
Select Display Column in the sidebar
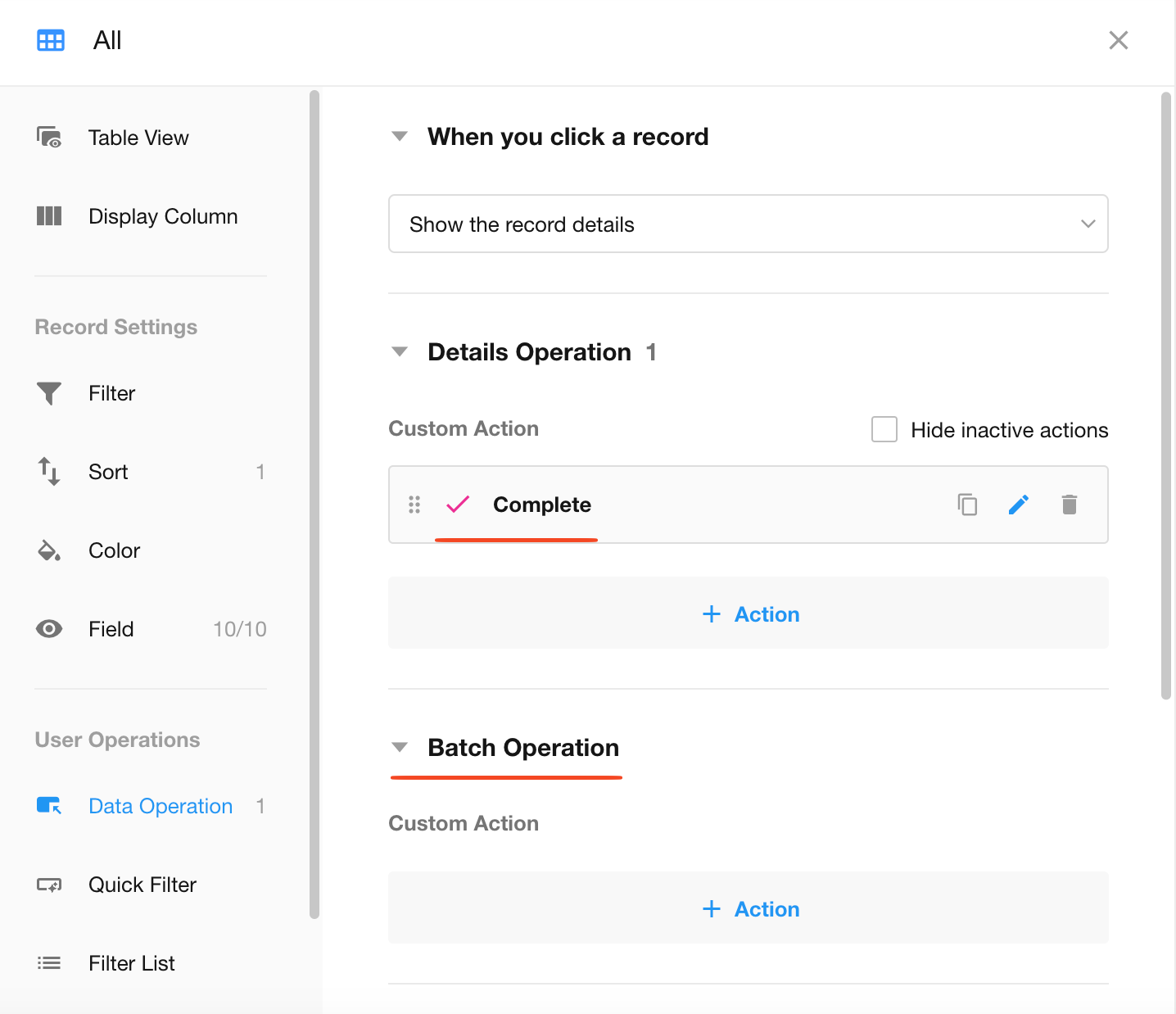tap(162, 216)
